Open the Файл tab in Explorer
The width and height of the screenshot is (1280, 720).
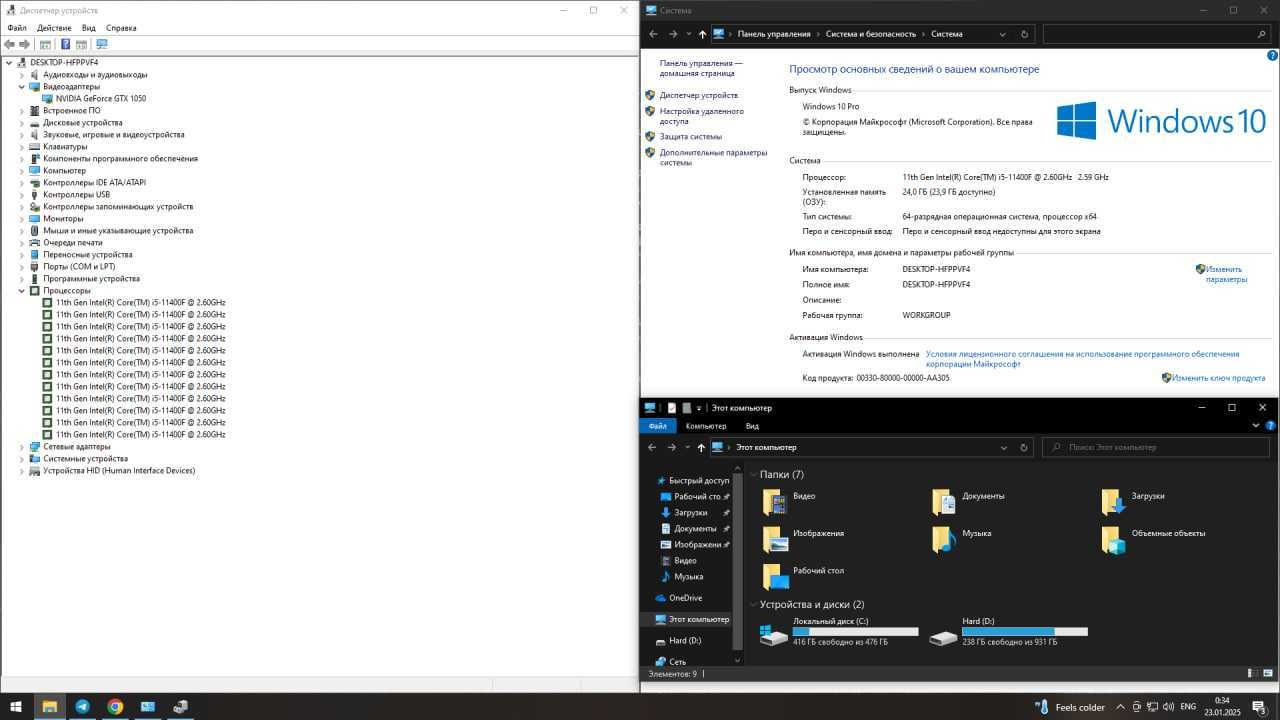click(657, 426)
